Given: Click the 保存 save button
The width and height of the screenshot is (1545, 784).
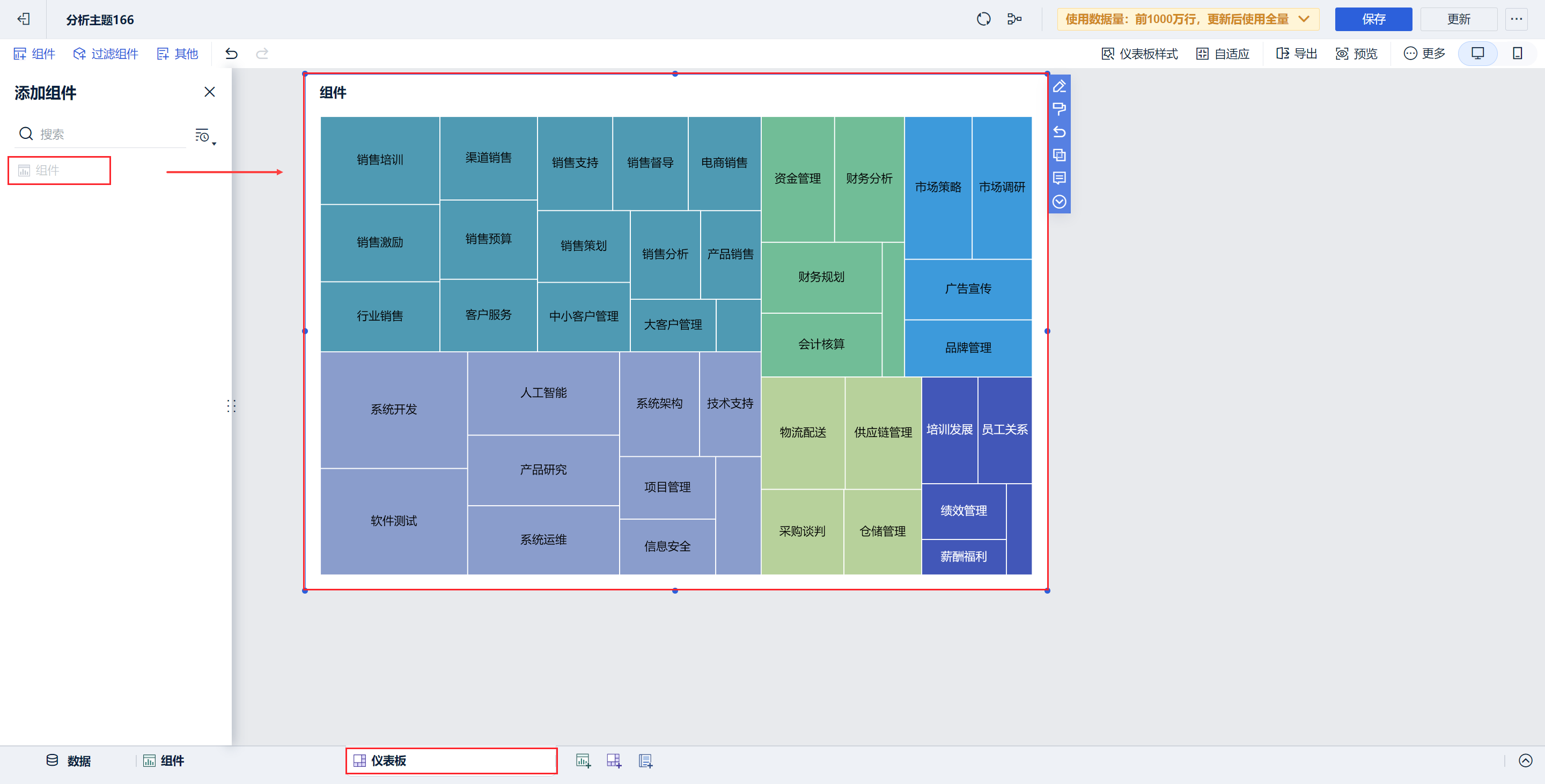Looking at the screenshot, I should [x=1373, y=19].
